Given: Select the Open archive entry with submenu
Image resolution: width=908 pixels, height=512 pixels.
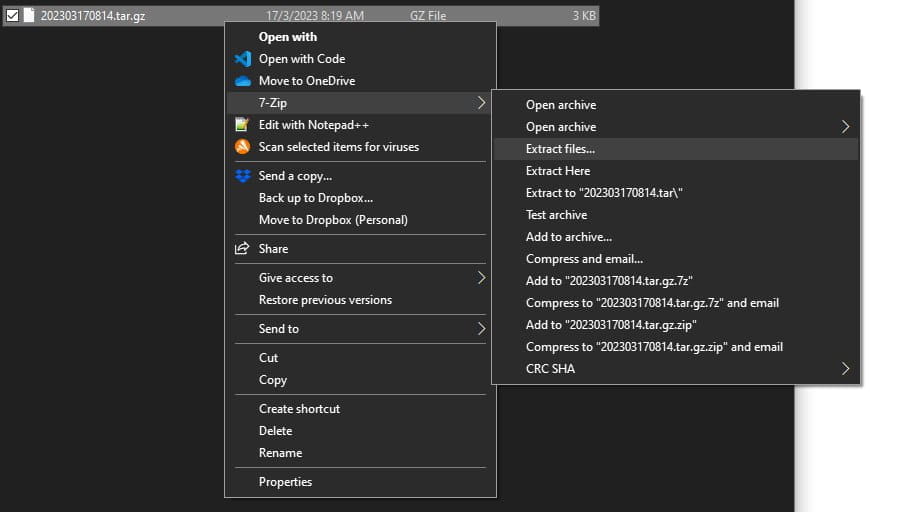Looking at the screenshot, I should 676,126.
